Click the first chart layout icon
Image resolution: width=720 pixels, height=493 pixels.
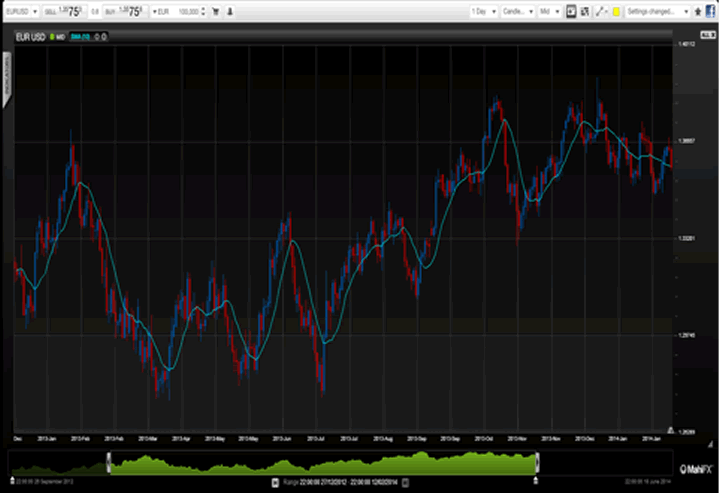[x=571, y=11]
